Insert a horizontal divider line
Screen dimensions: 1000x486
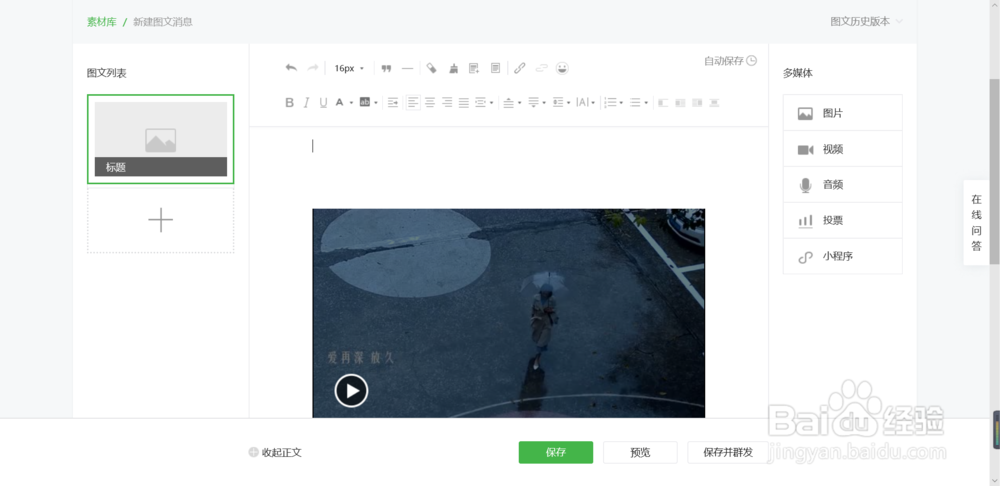[407, 68]
